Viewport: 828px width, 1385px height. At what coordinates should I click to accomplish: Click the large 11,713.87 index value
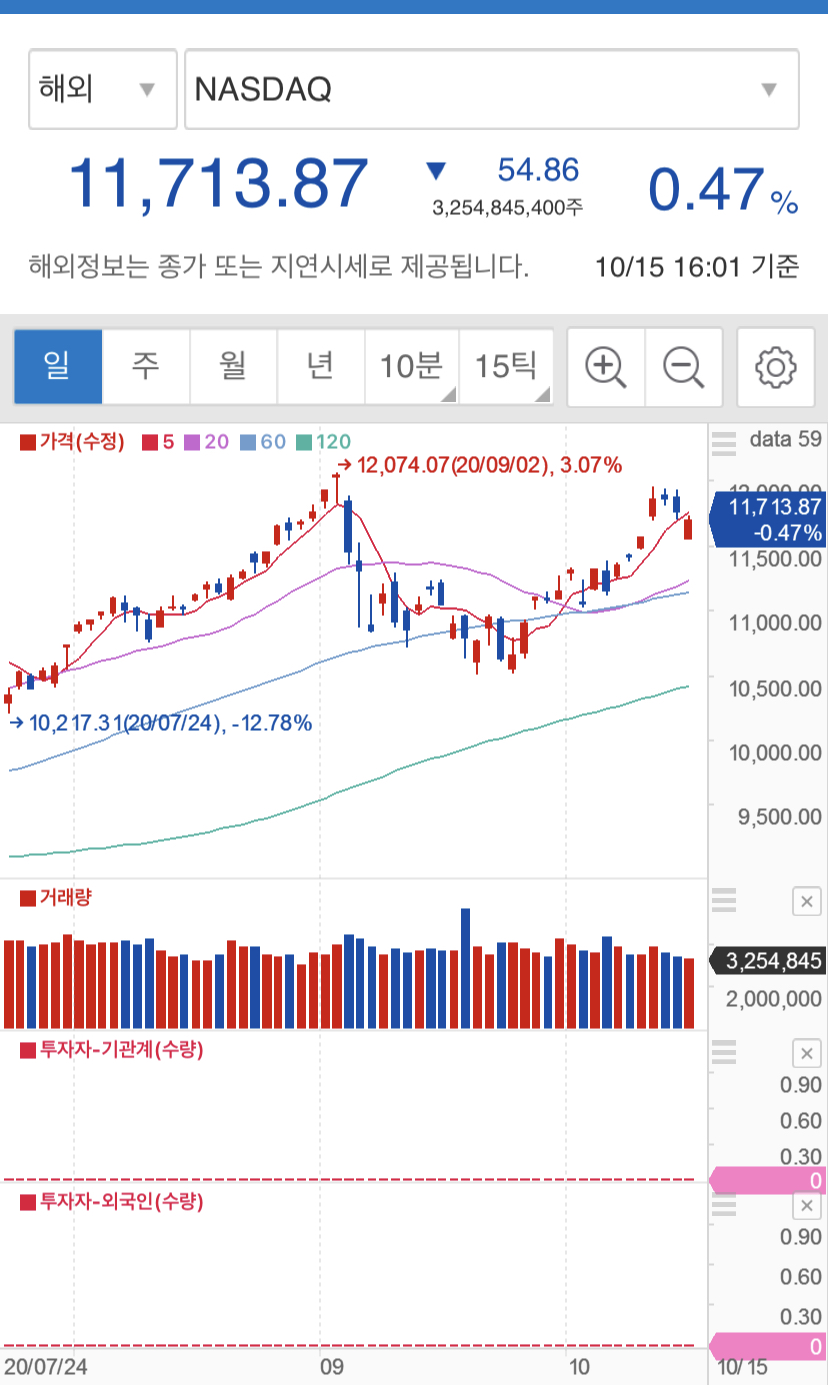(218, 184)
